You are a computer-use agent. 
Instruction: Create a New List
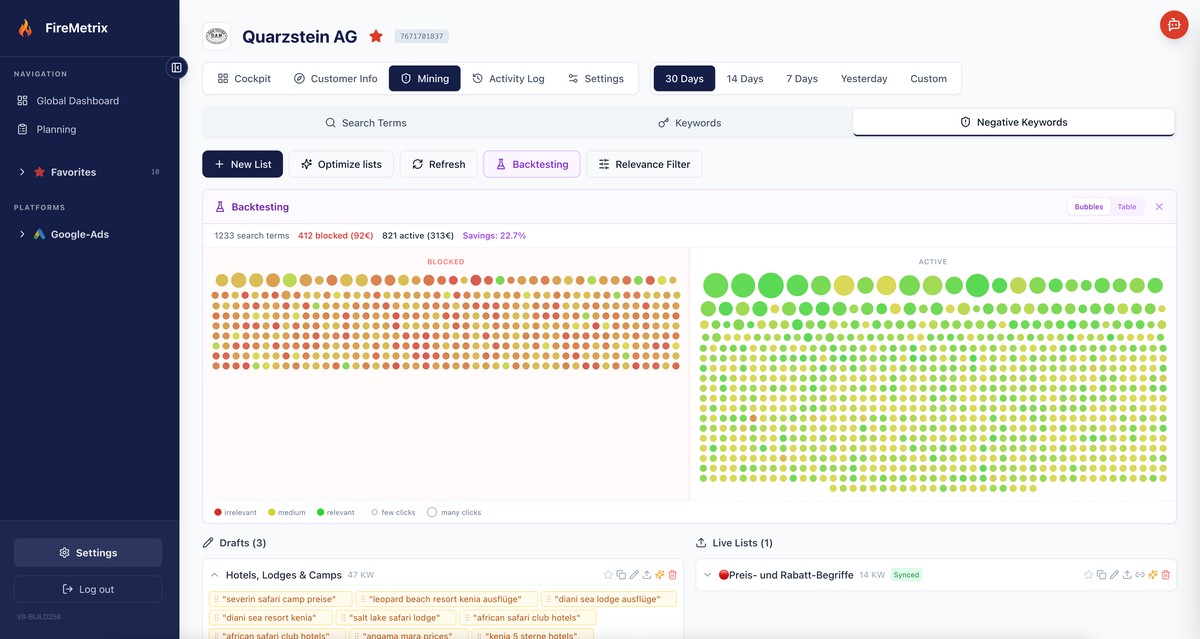pos(242,163)
